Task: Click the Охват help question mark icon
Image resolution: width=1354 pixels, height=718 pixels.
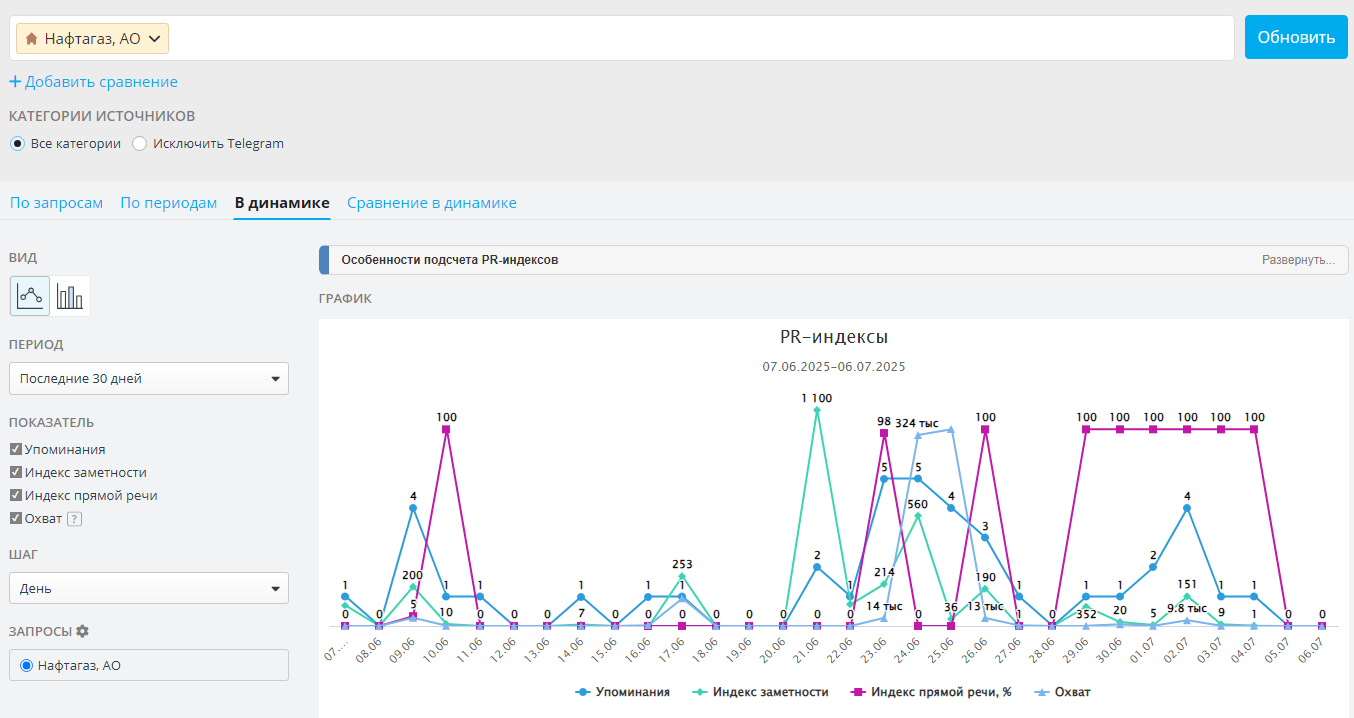Action: point(74,519)
